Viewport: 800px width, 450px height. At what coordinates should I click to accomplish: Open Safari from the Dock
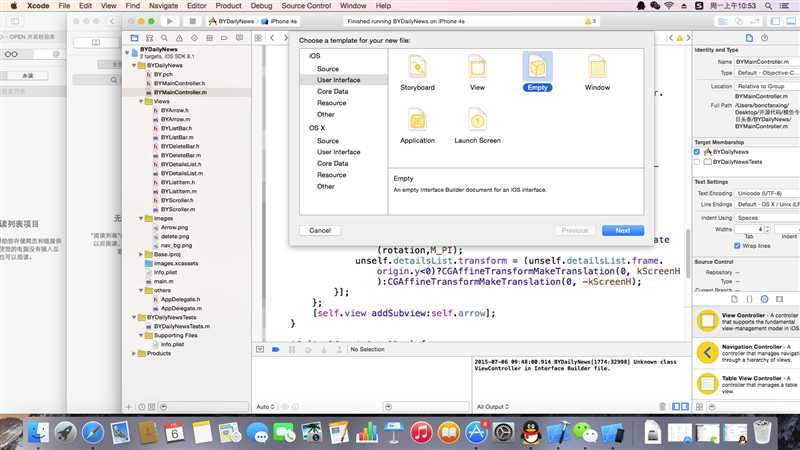click(93, 433)
